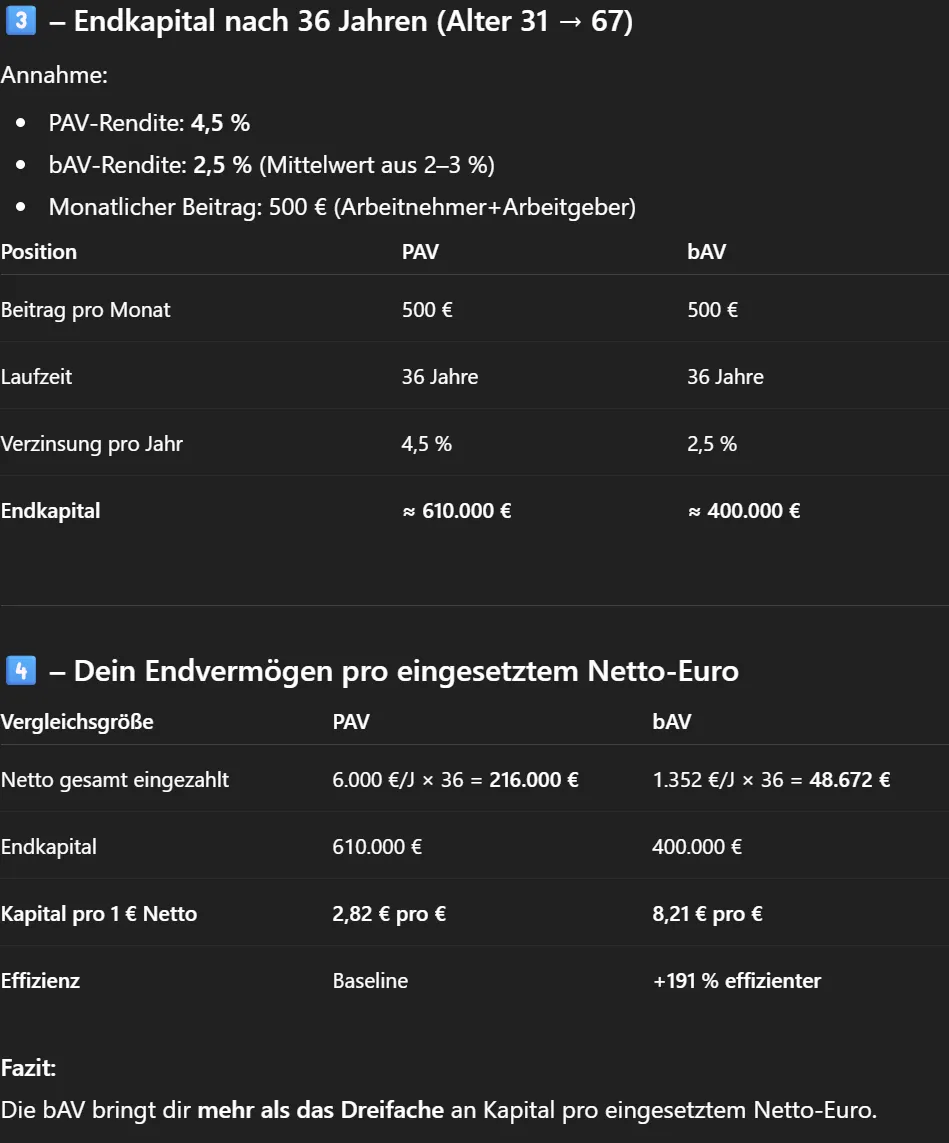Click the "Baseline" efficiency cell
Viewport: 949px width, 1143px height.
[x=370, y=981]
